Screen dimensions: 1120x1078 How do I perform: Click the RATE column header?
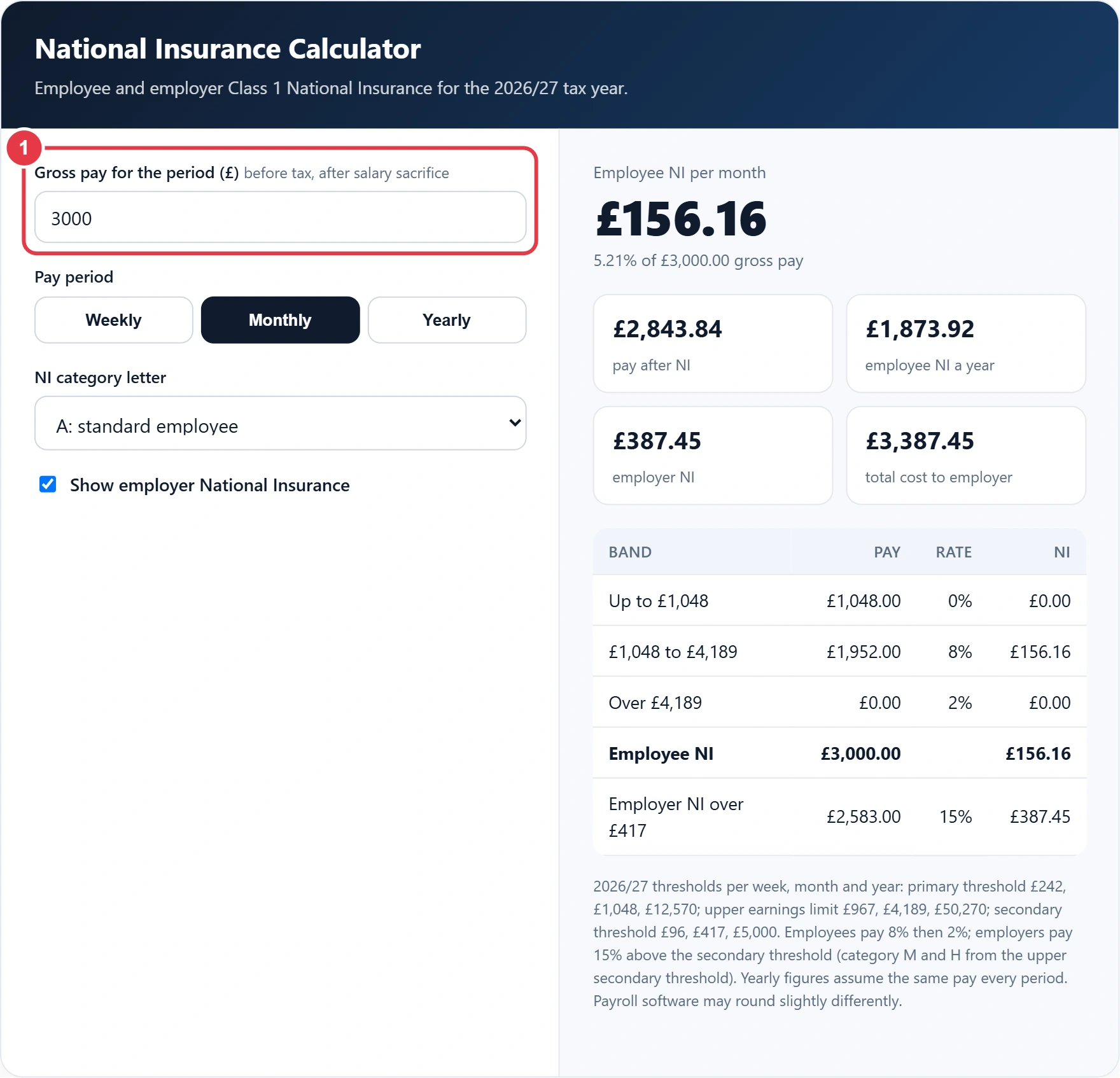(x=953, y=552)
